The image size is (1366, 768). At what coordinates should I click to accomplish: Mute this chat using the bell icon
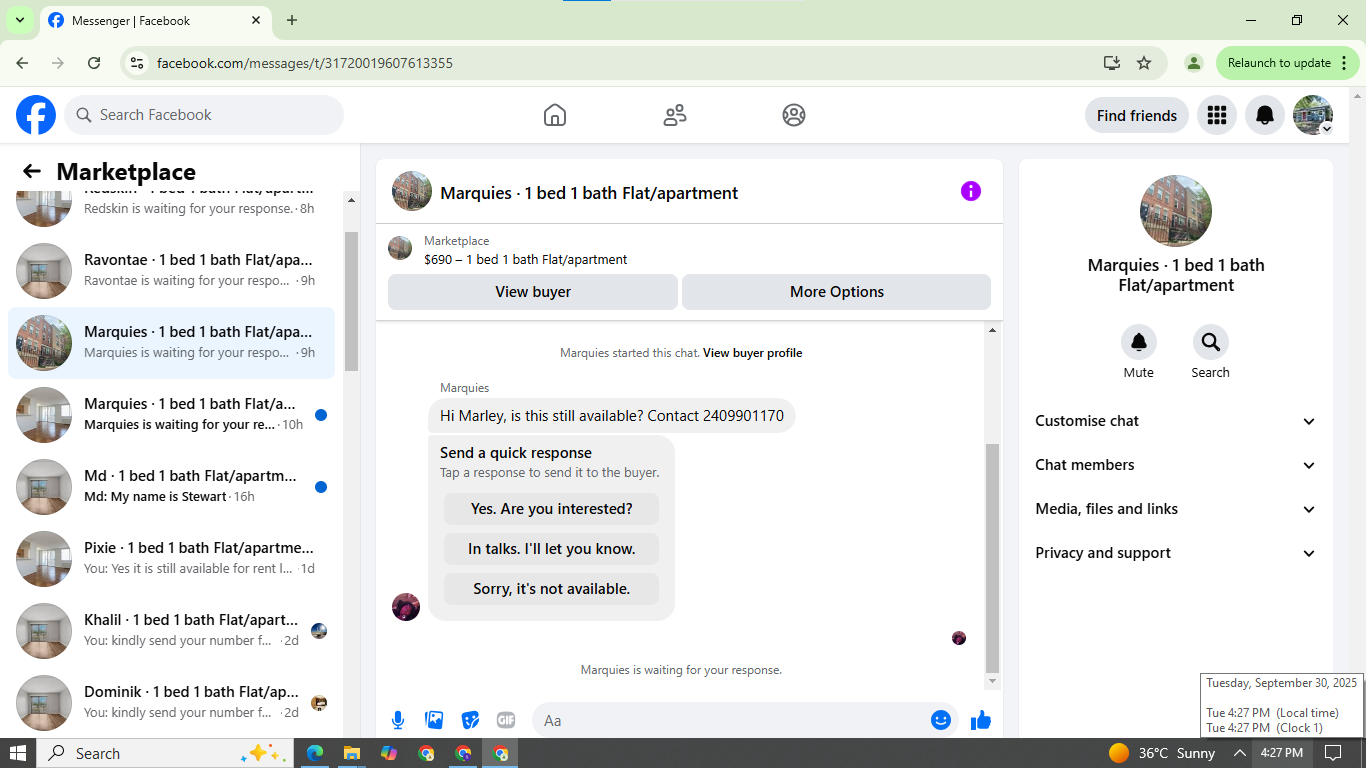click(x=1139, y=342)
